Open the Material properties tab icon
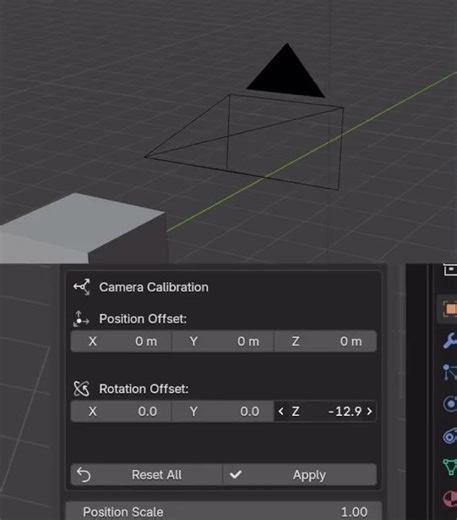The height and width of the screenshot is (520, 457). [450, 499]
